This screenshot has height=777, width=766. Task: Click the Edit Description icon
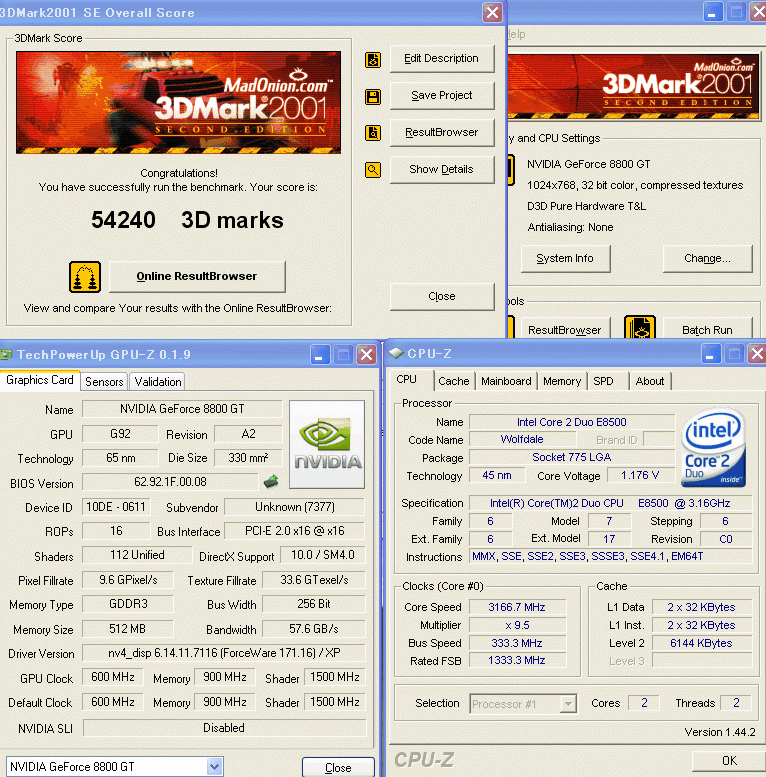[373, 60]
